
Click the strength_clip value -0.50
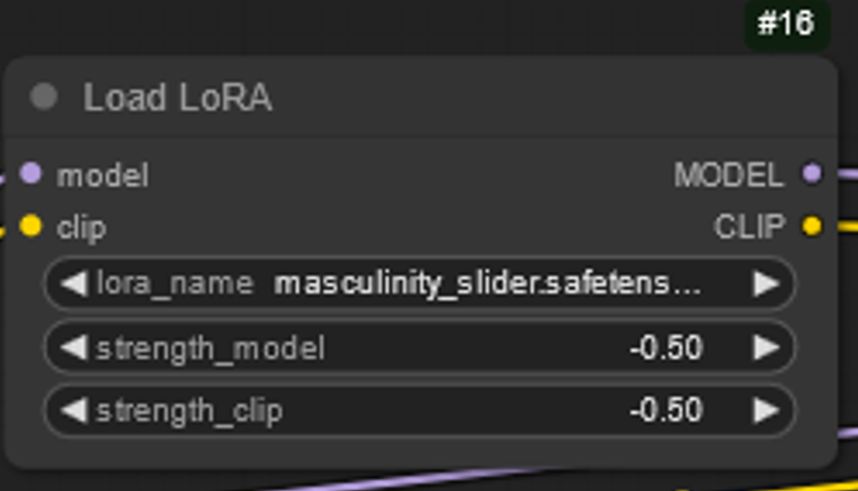tap(666, 410)
